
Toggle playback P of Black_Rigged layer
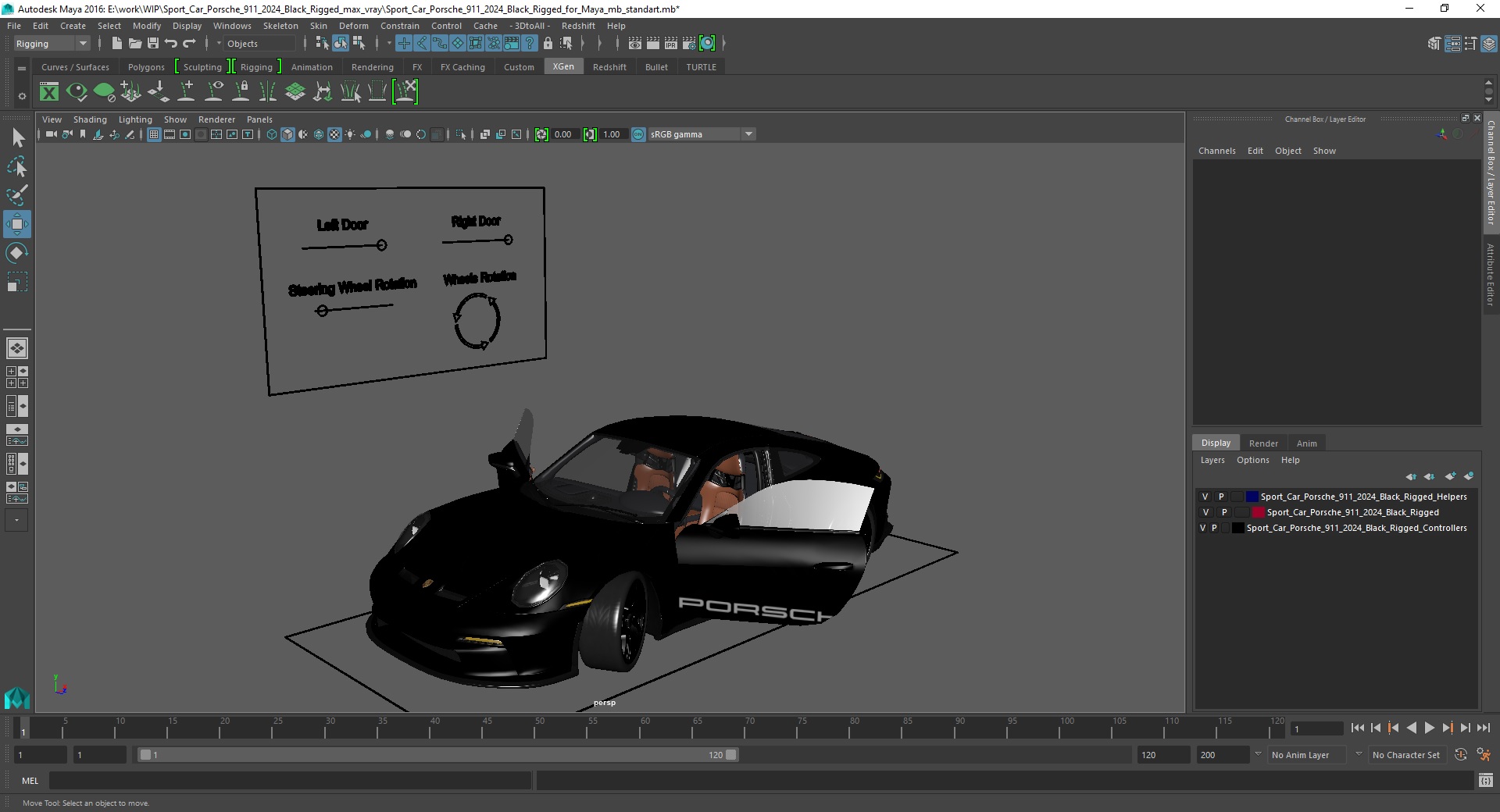[x=1224, y=512]
